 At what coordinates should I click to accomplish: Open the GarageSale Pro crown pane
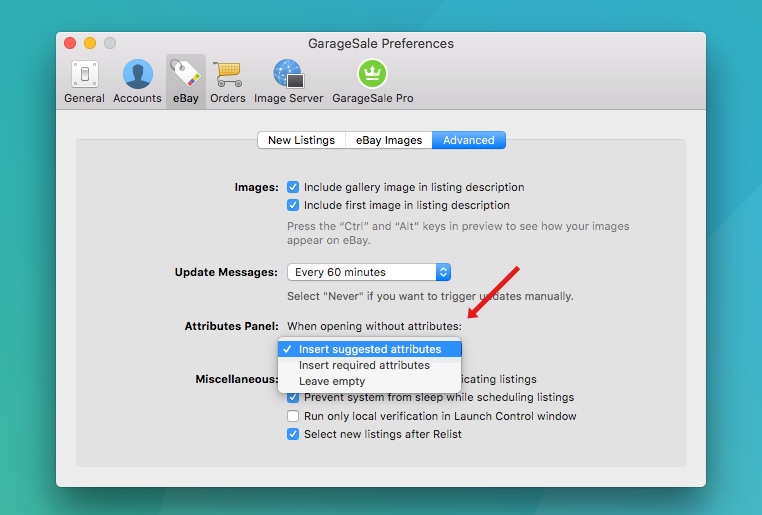(373, 82)
